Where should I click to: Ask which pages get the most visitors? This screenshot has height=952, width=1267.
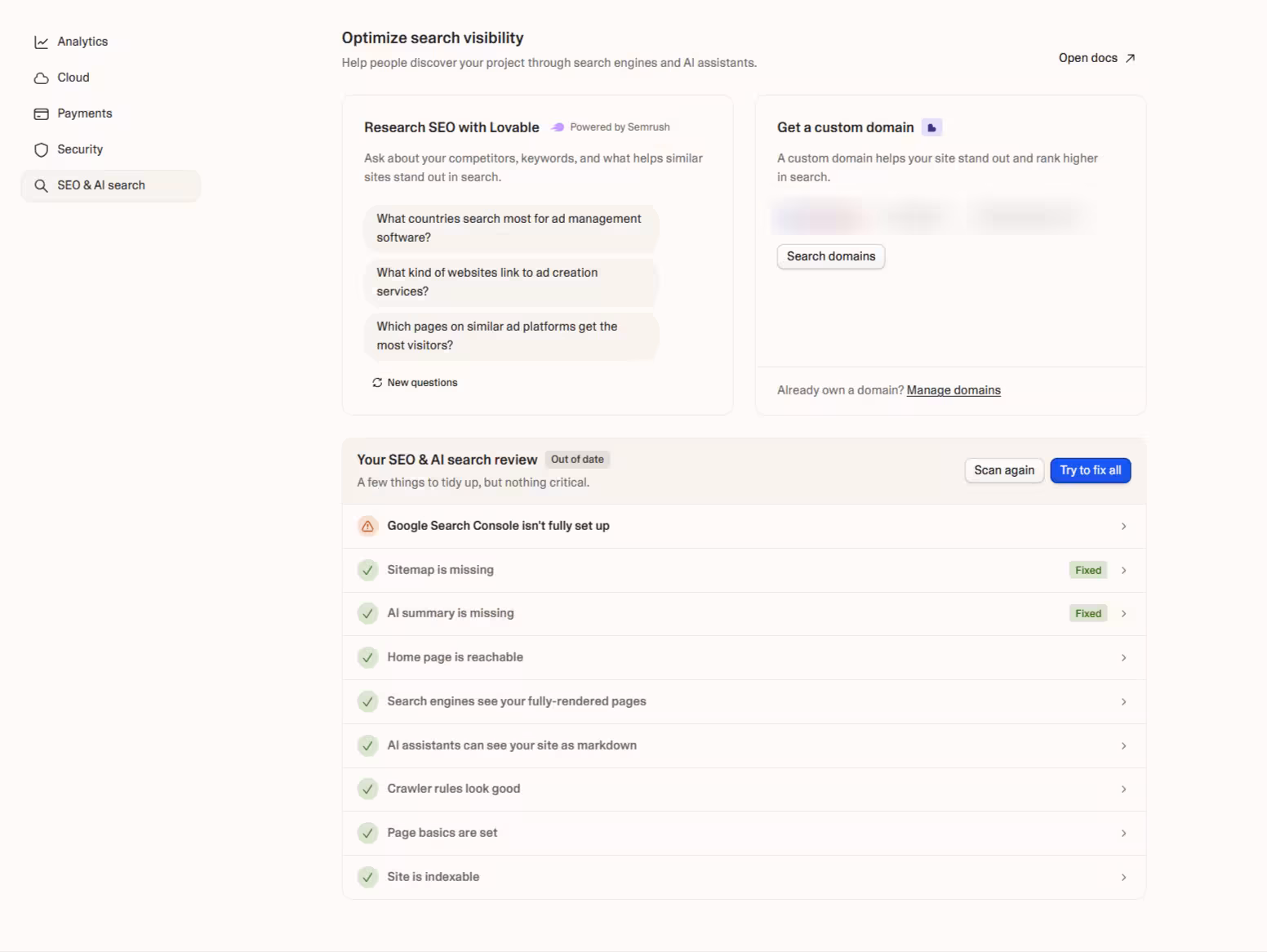coord(512,336)
